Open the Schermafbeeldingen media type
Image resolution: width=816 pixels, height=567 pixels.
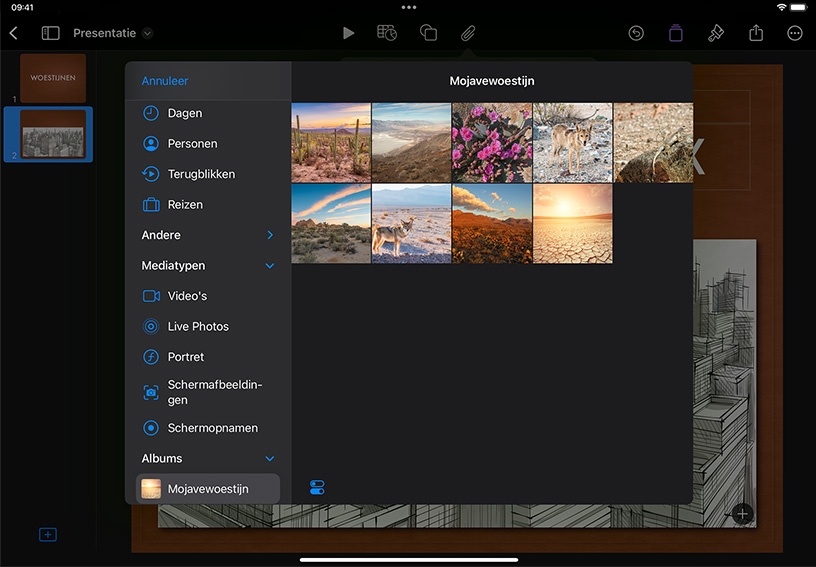[x=208, y=392]
